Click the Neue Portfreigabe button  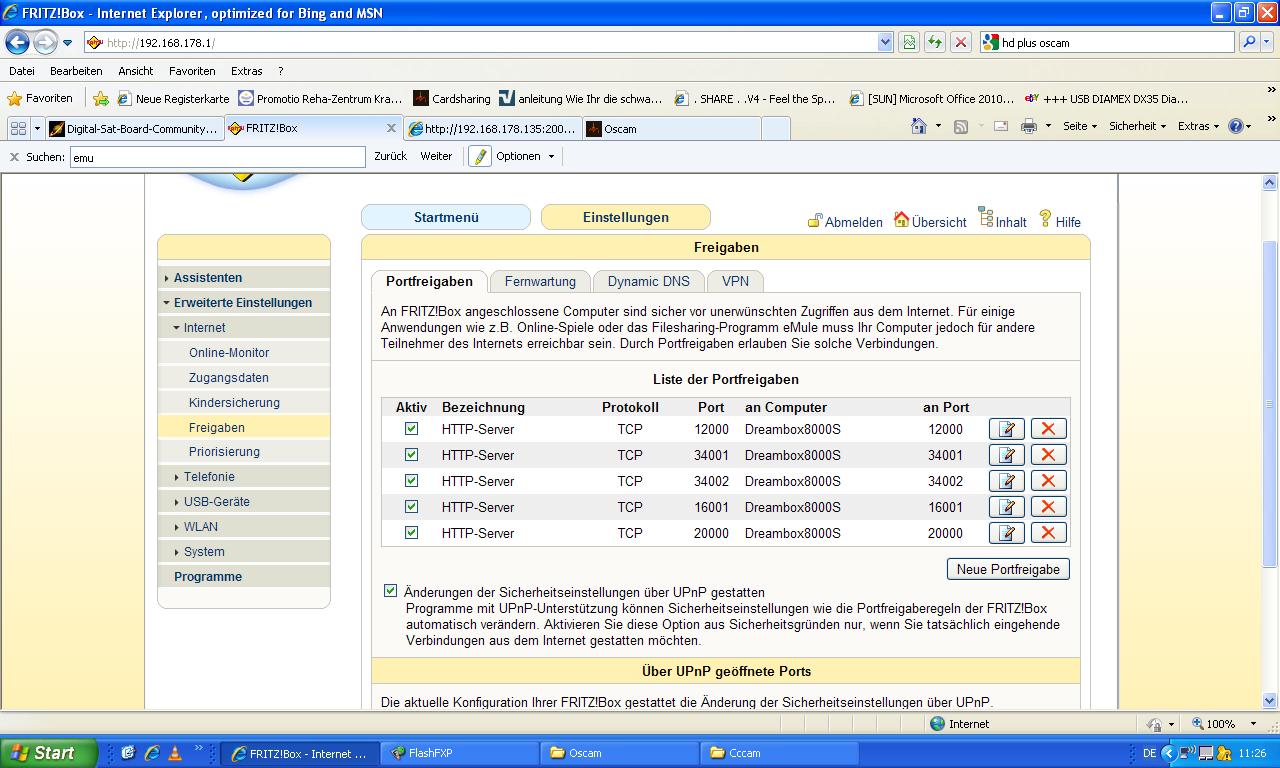coord(1007,569)
